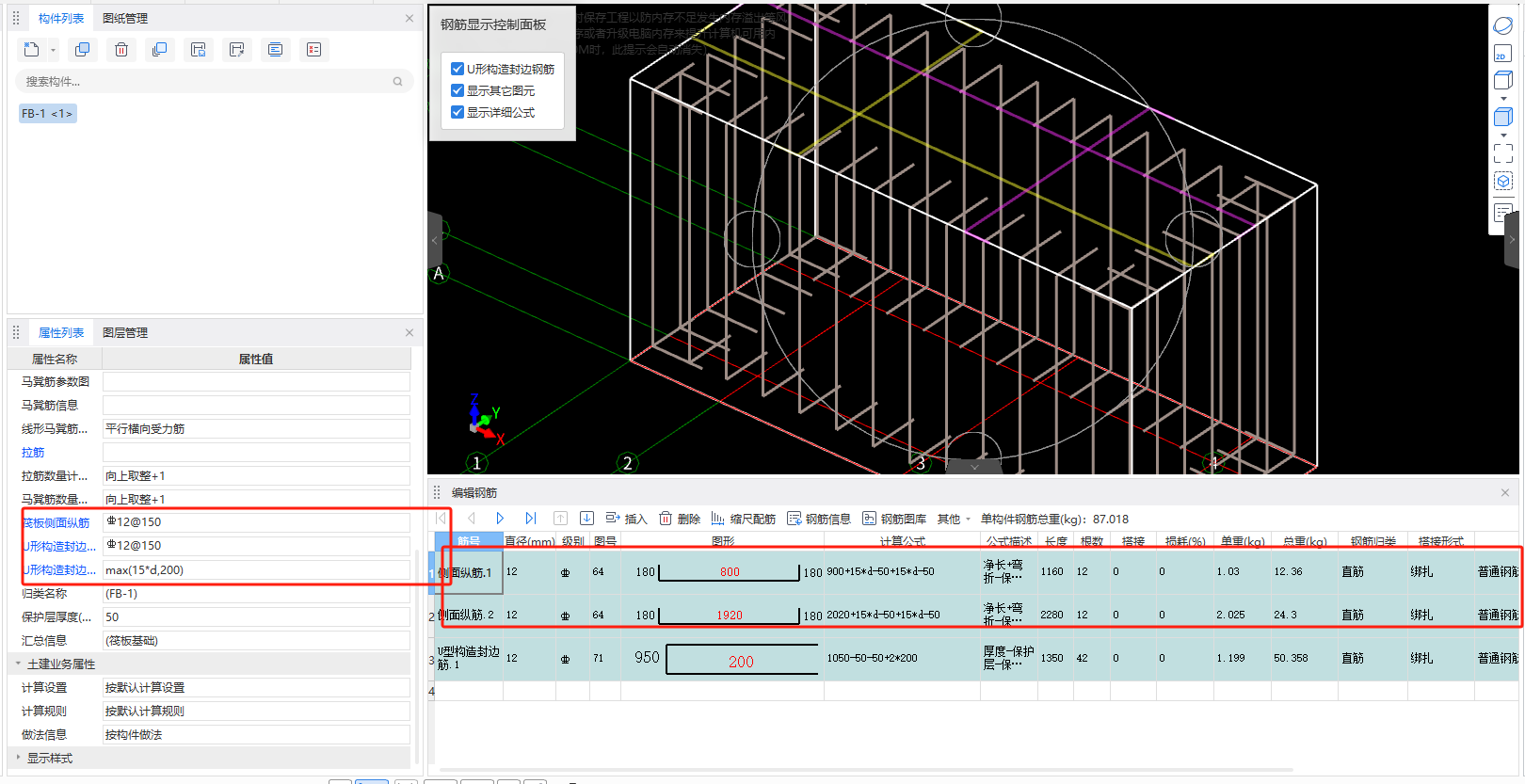Open the 其他 dropdown menu

954,519
